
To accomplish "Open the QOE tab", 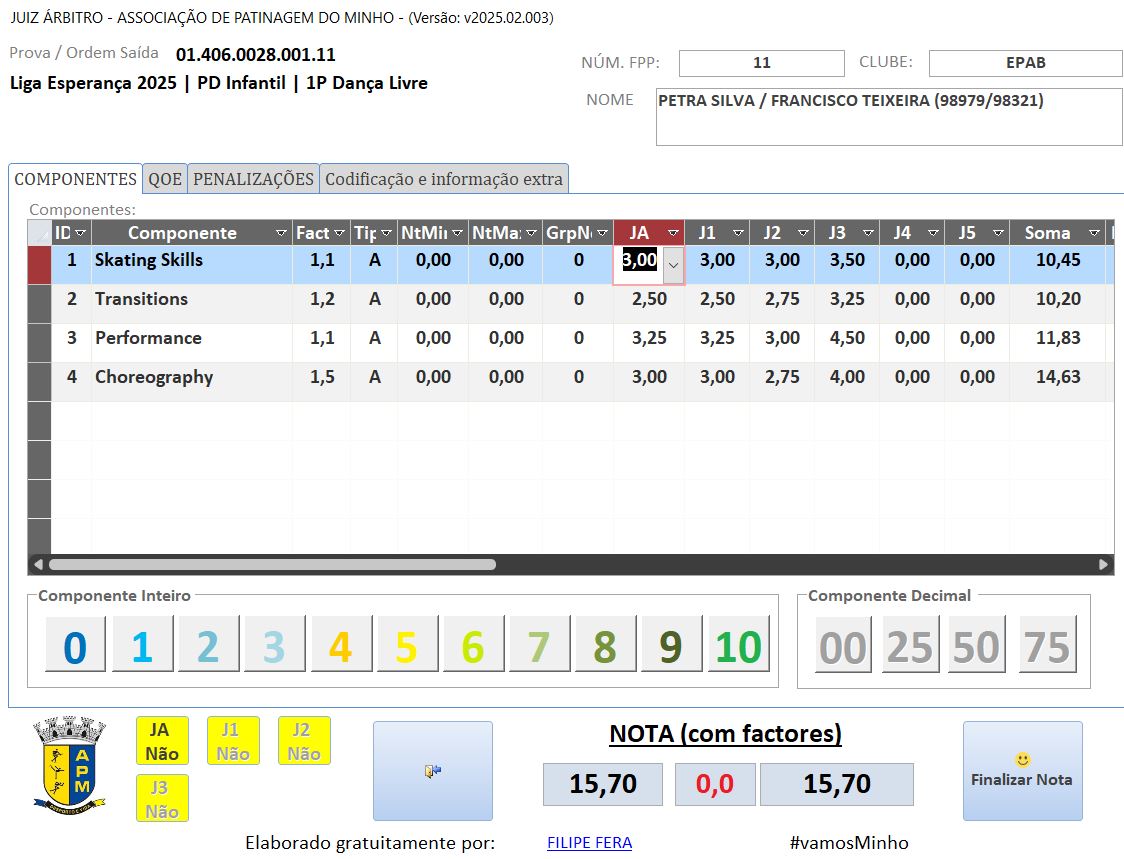I will pos(165,179).
